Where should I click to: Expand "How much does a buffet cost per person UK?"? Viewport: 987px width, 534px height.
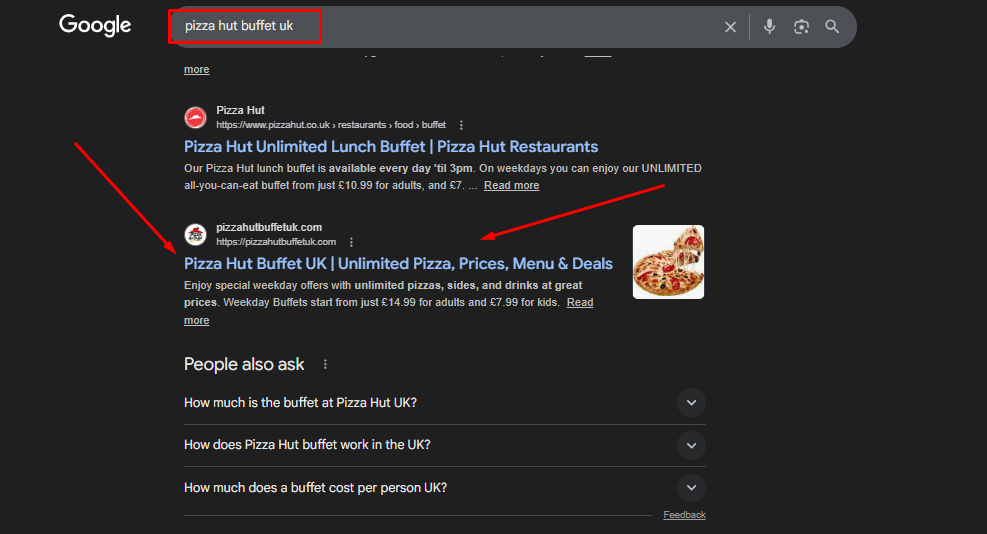pyautogui.click(x=691, y=488)
